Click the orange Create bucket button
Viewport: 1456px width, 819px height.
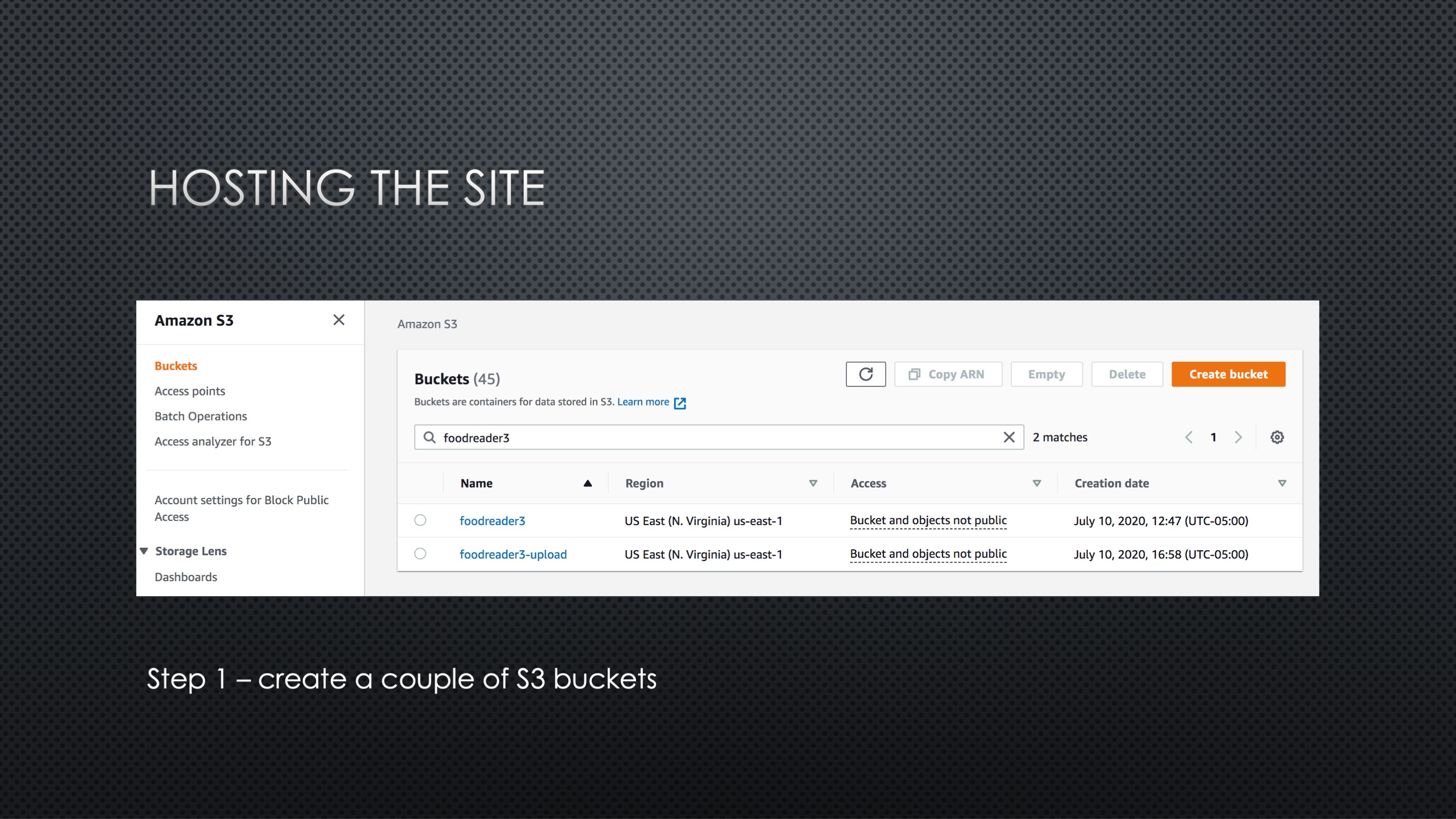point(1228,374)
